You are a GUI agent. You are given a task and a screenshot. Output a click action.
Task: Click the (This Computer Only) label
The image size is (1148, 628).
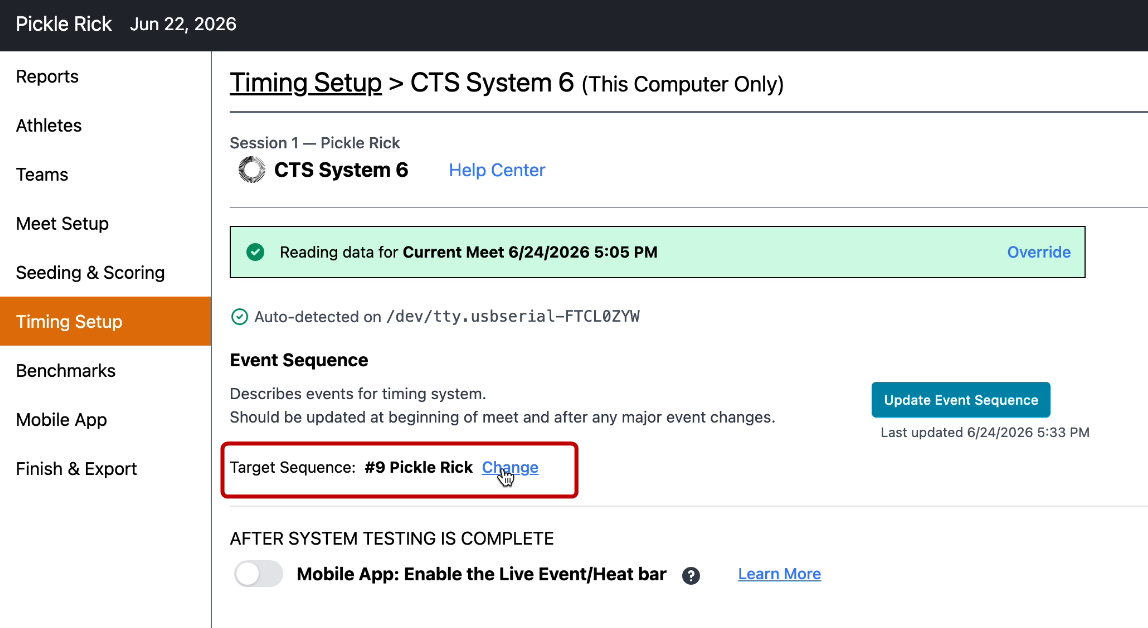pyautogui.click(x=682, y=84)
